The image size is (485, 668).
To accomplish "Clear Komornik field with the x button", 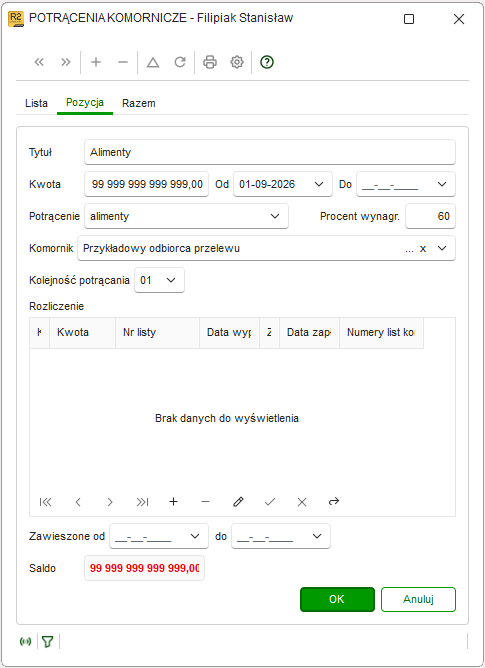I will pyautogui.click(x=423, y=248).
